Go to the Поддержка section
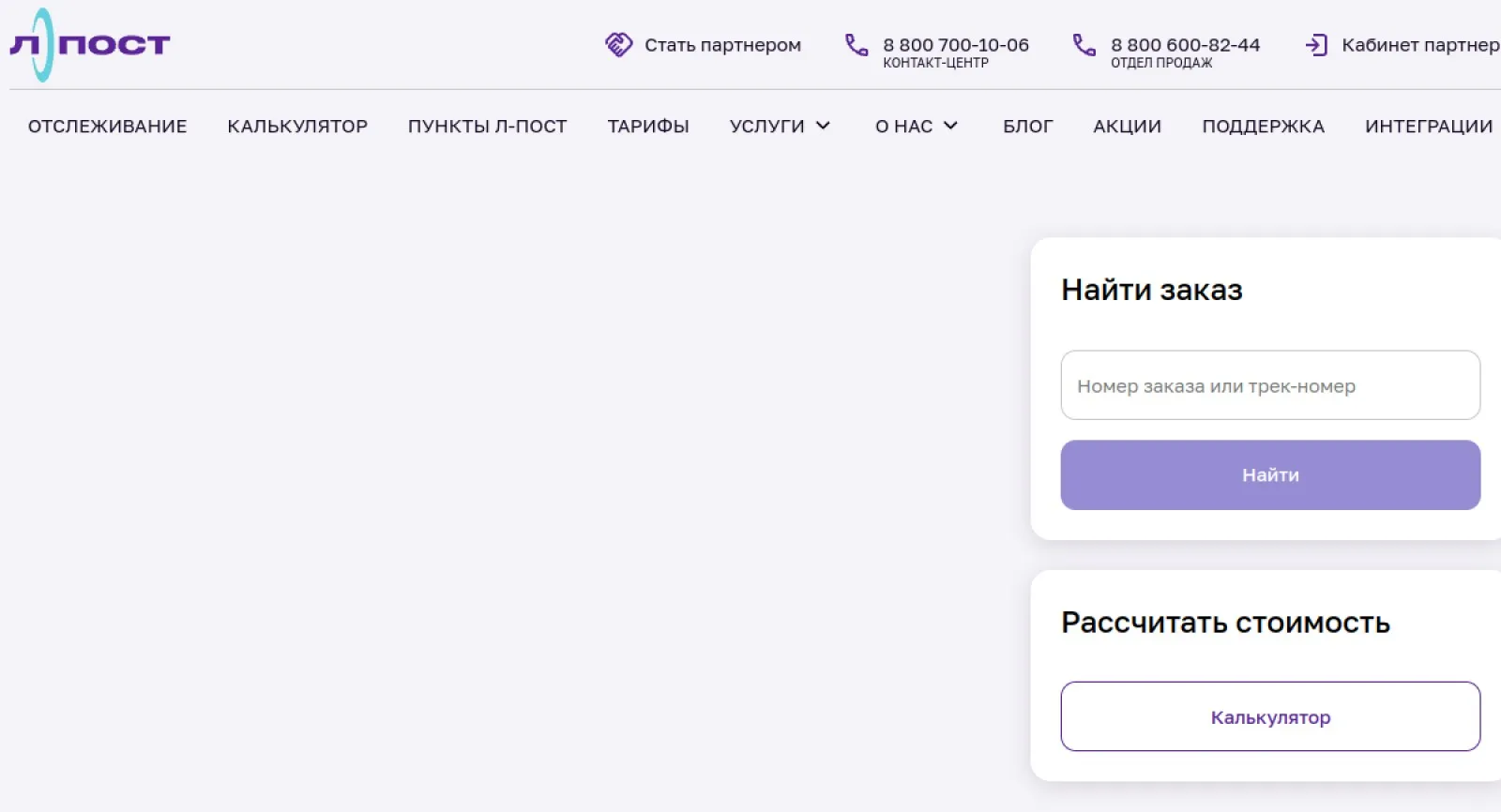 click(x=1263, y=127)
